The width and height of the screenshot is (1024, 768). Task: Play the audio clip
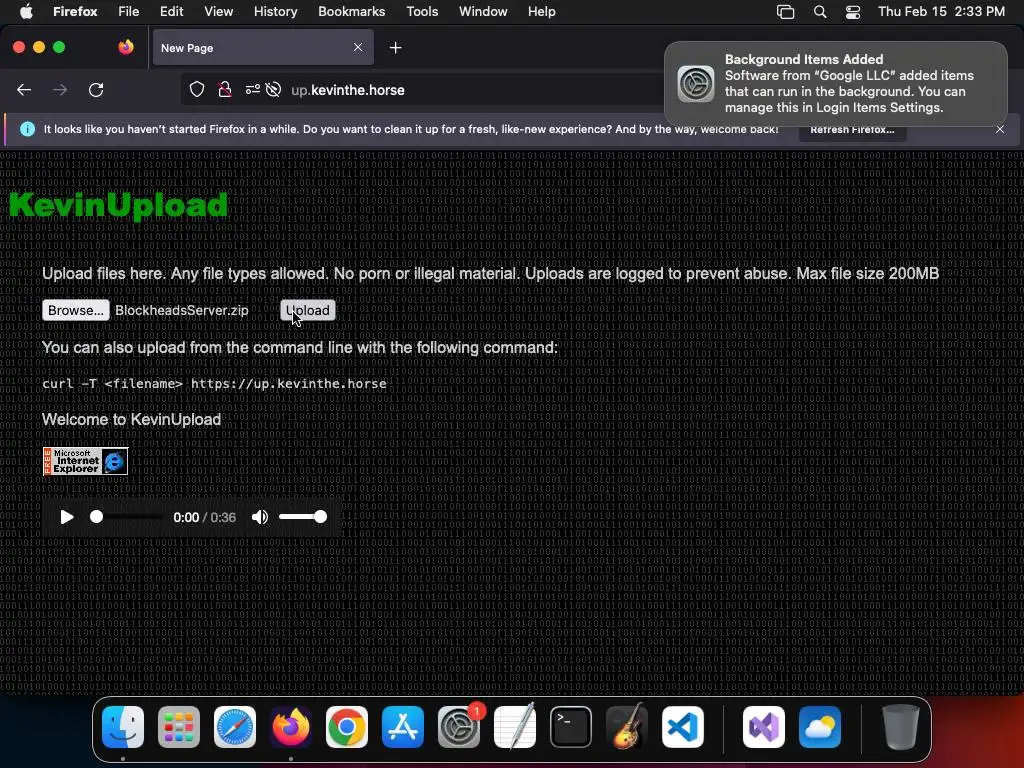pyautogui.click(x=67, y=517)
